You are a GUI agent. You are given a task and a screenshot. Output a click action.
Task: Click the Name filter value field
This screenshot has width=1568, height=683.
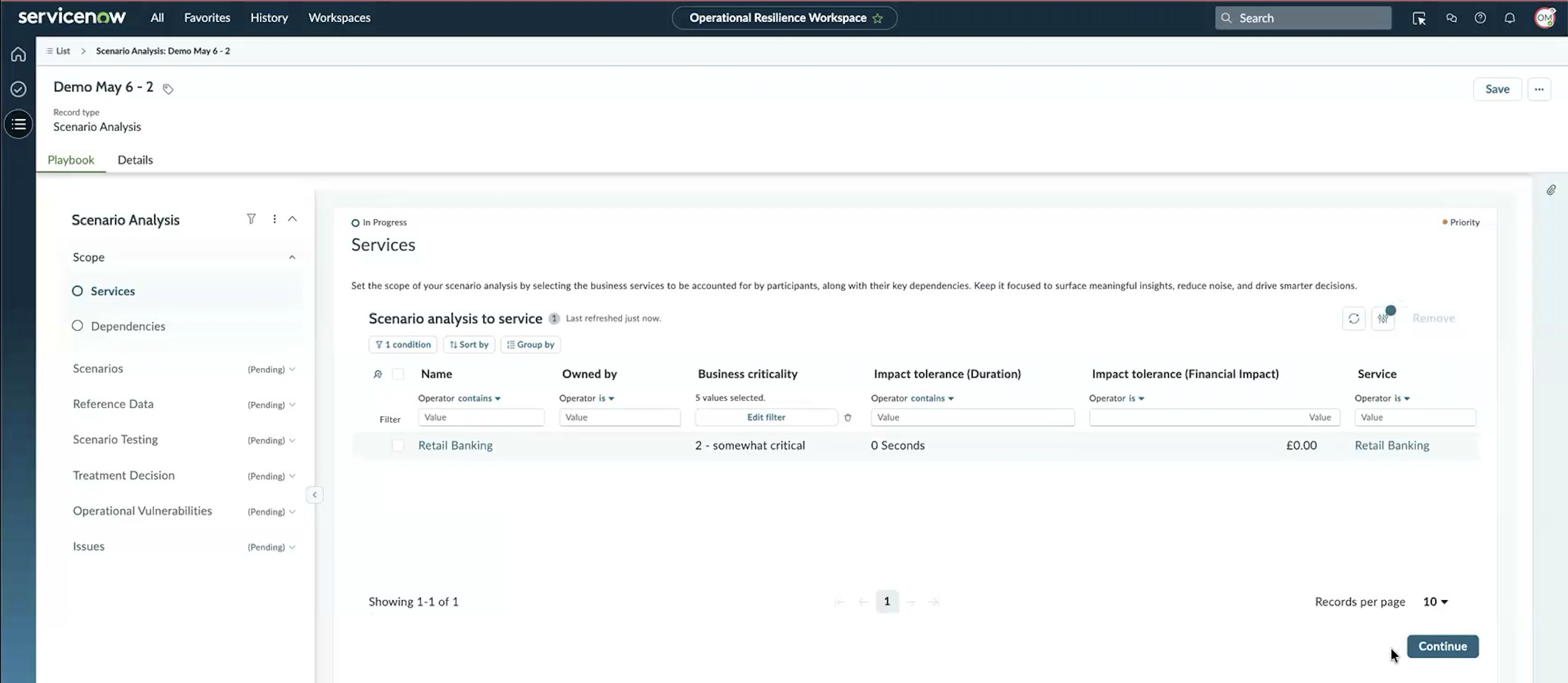click(x=480, y=418)
